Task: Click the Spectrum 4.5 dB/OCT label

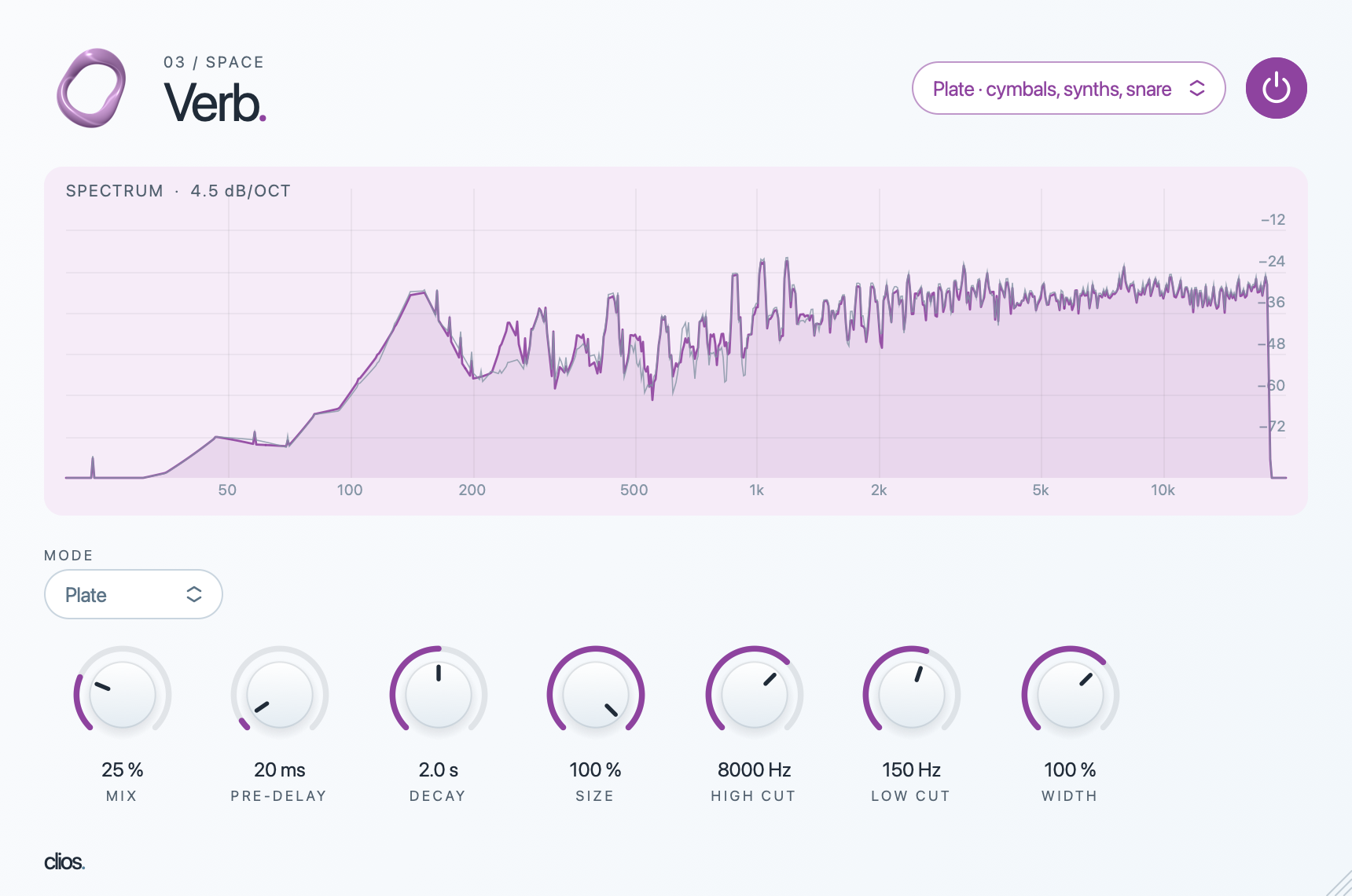Action: 178,191
